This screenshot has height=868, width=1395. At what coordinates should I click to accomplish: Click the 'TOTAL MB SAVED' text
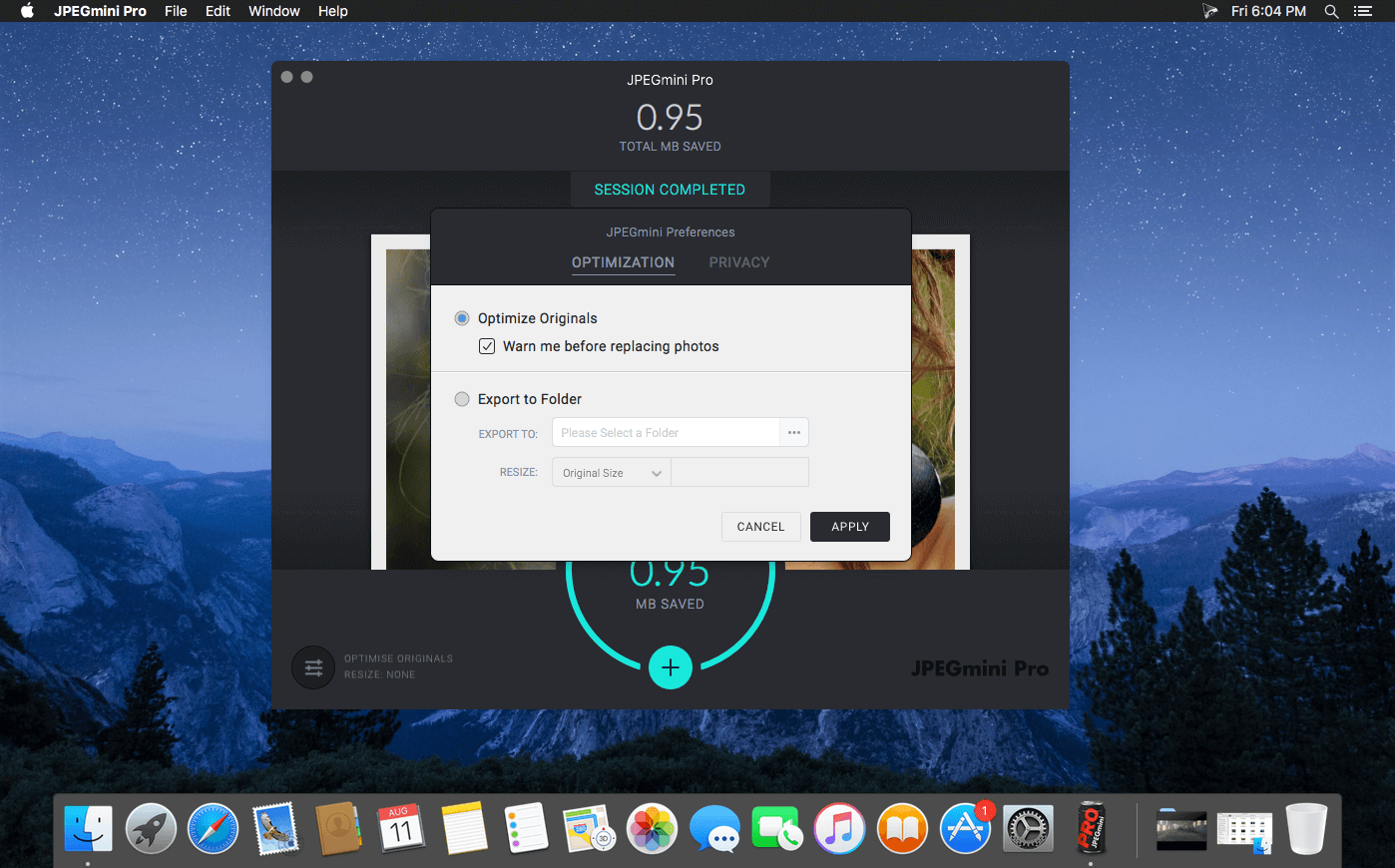[671, 147]
